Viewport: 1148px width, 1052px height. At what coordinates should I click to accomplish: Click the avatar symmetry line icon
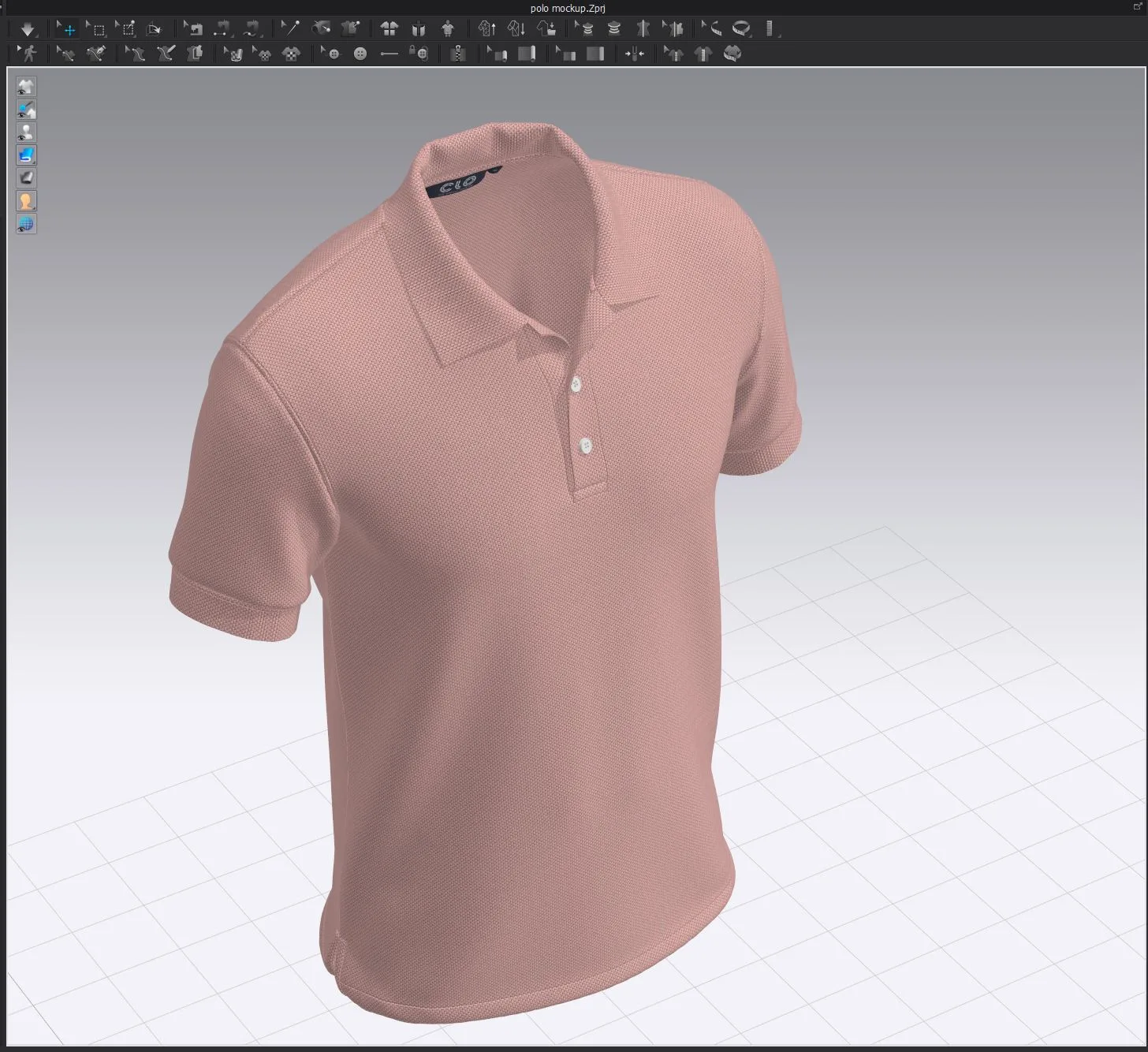[643, 29]
